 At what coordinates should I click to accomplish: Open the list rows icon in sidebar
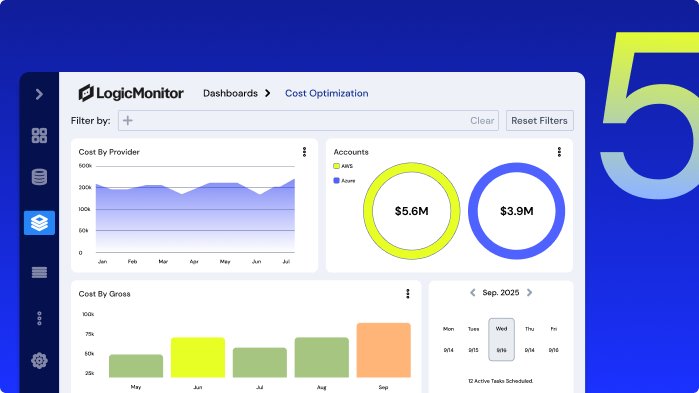pos(39,272)
